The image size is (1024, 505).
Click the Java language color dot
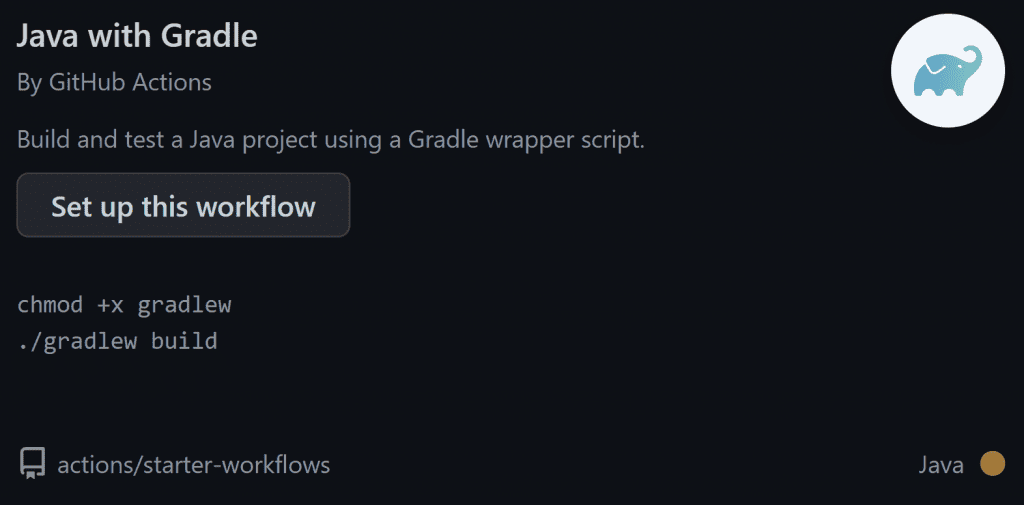[x=992, y=464]
